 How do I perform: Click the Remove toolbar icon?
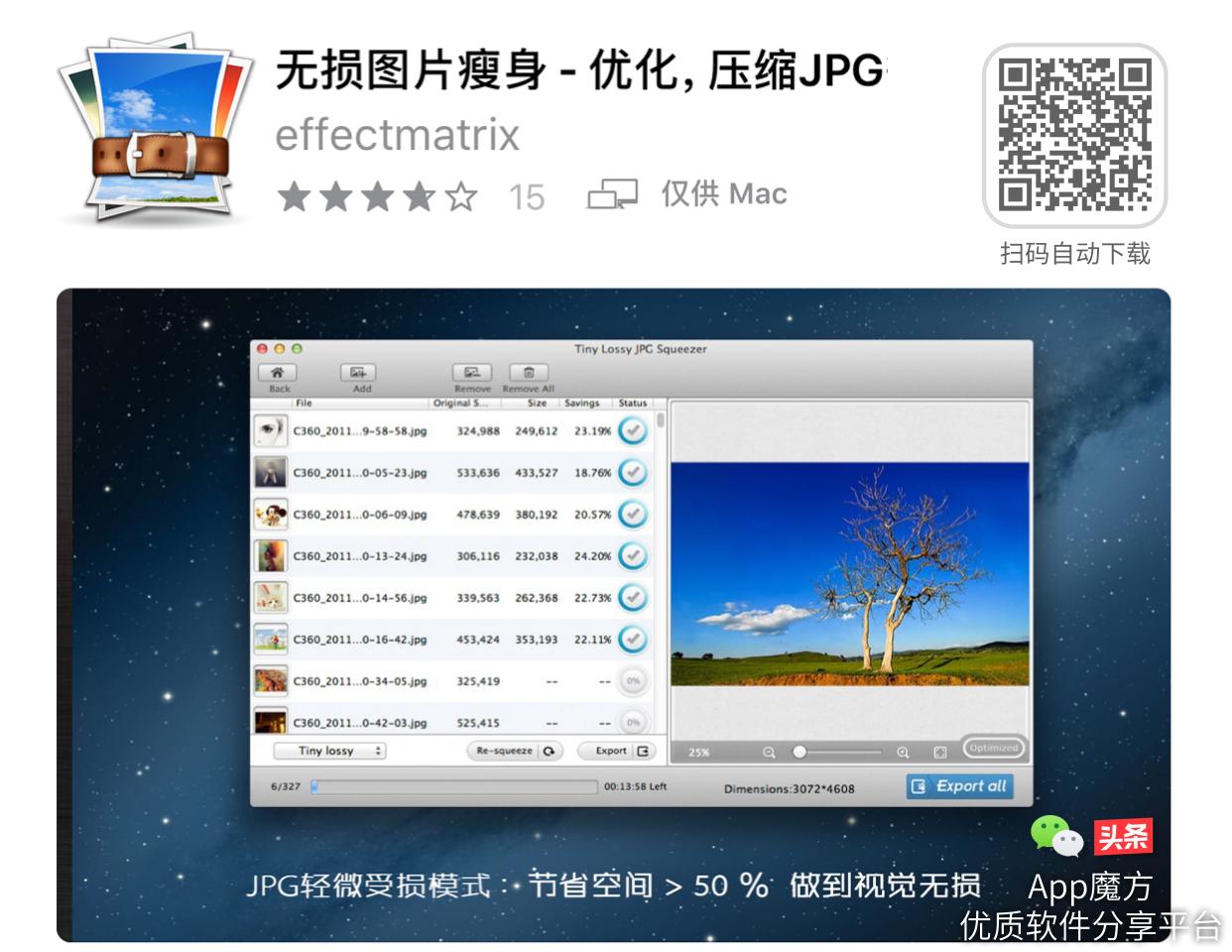point(471,371)
